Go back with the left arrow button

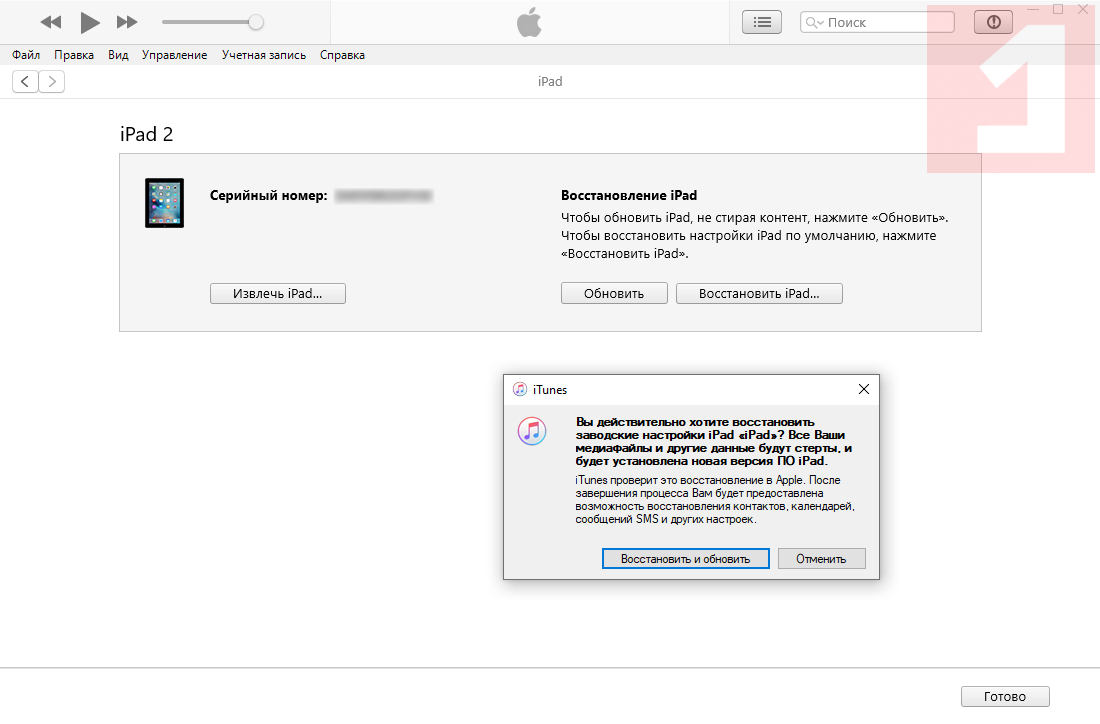pos(25,81)
